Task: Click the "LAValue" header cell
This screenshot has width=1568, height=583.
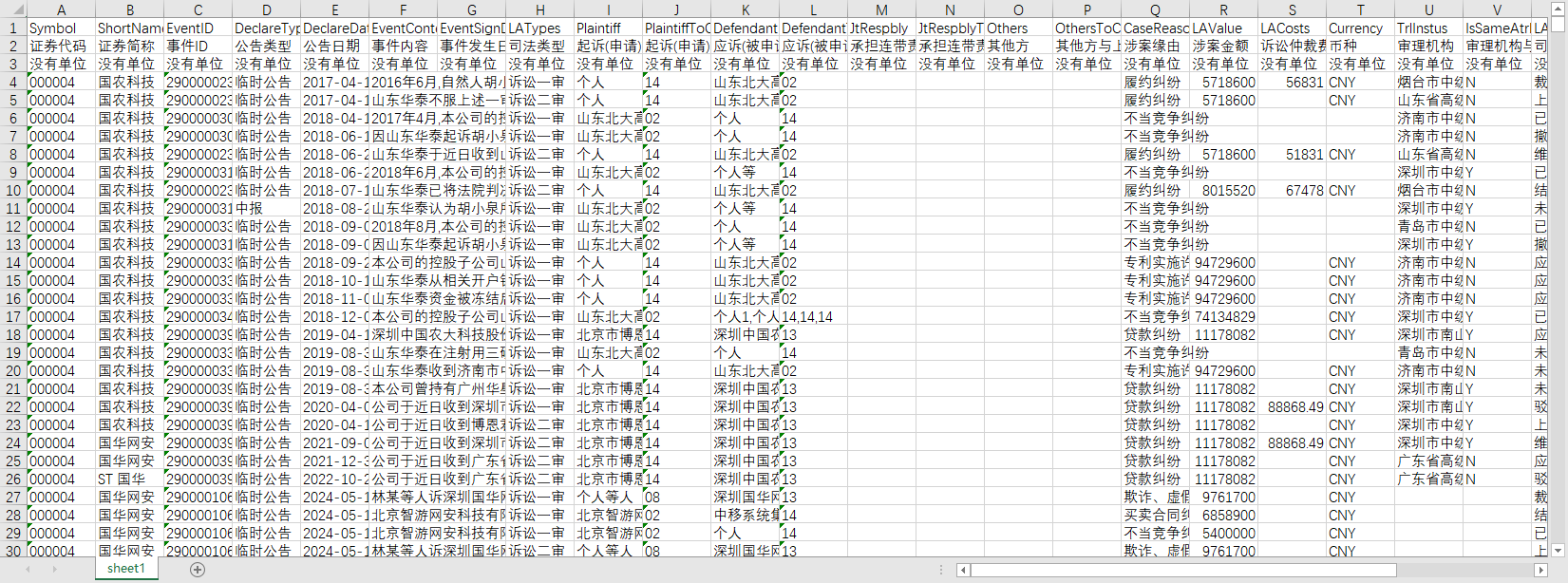Action: [x=1223, y=28]
